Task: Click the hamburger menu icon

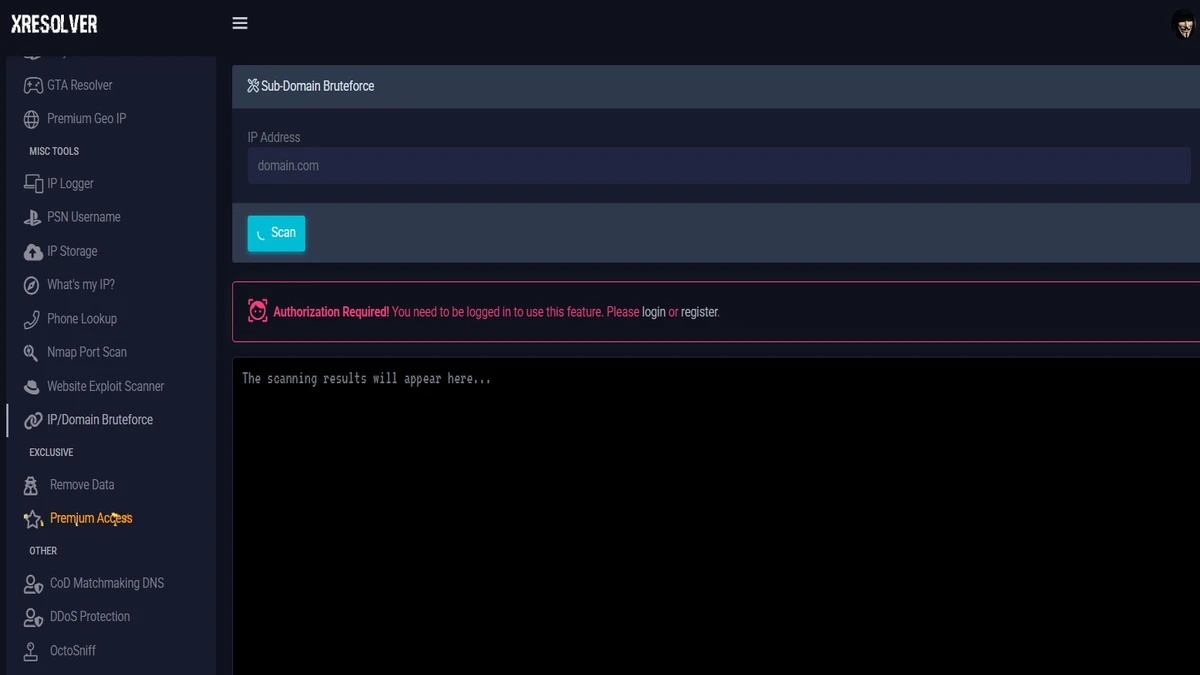Action: pyautogui.click(x=240, y=23)
